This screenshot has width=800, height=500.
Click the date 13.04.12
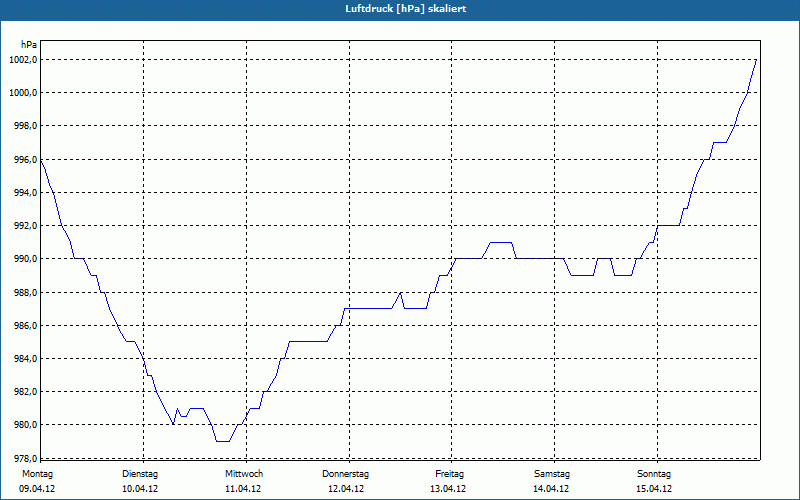(448, 489)
